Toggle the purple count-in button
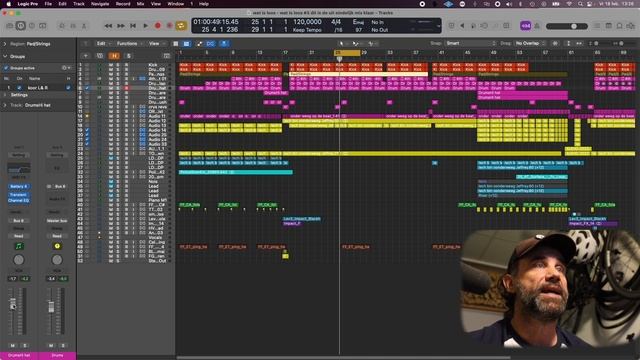The image size is (640, 360). [526, 26]
